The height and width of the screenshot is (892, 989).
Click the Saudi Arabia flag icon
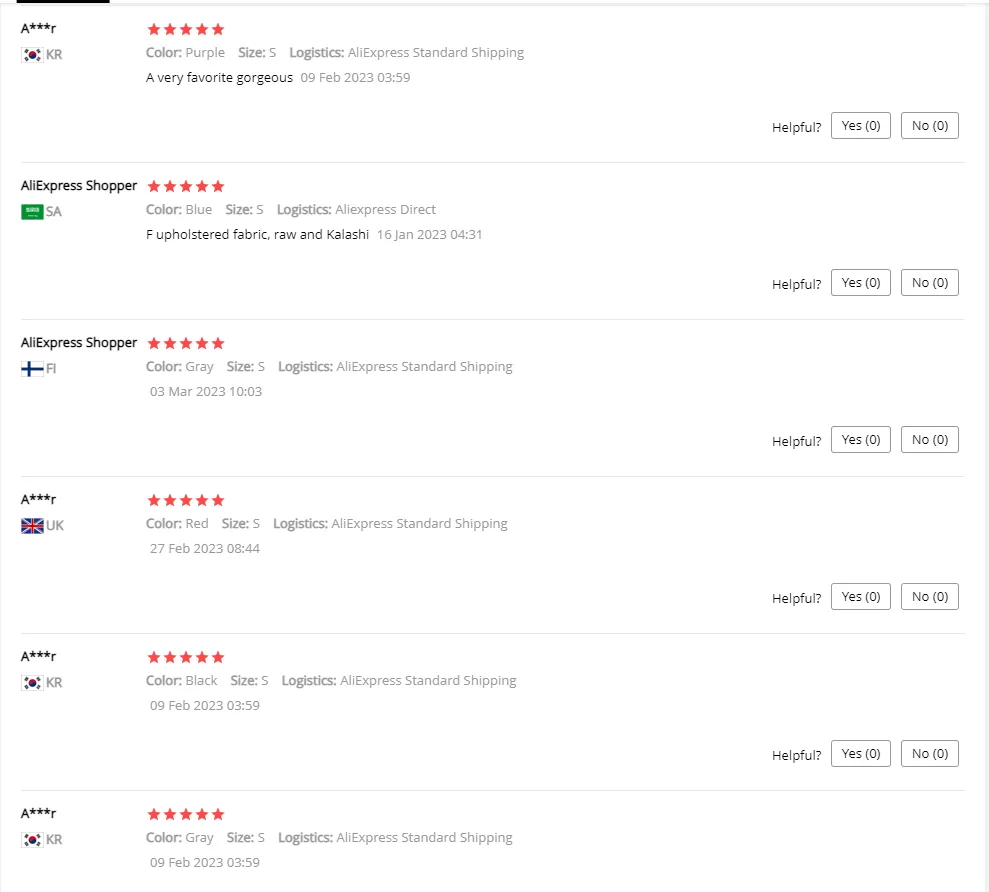click(32, 212)
